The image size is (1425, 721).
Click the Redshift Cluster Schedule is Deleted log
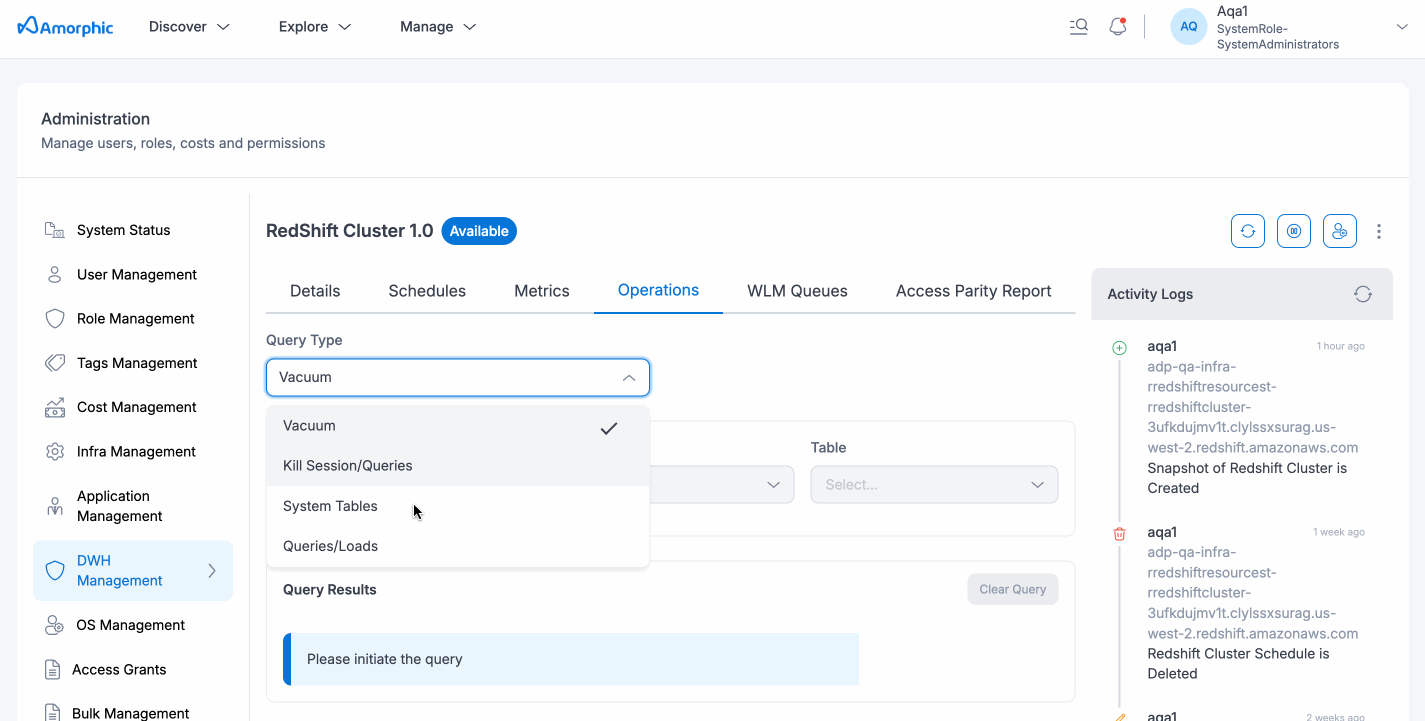(1238, 664)
